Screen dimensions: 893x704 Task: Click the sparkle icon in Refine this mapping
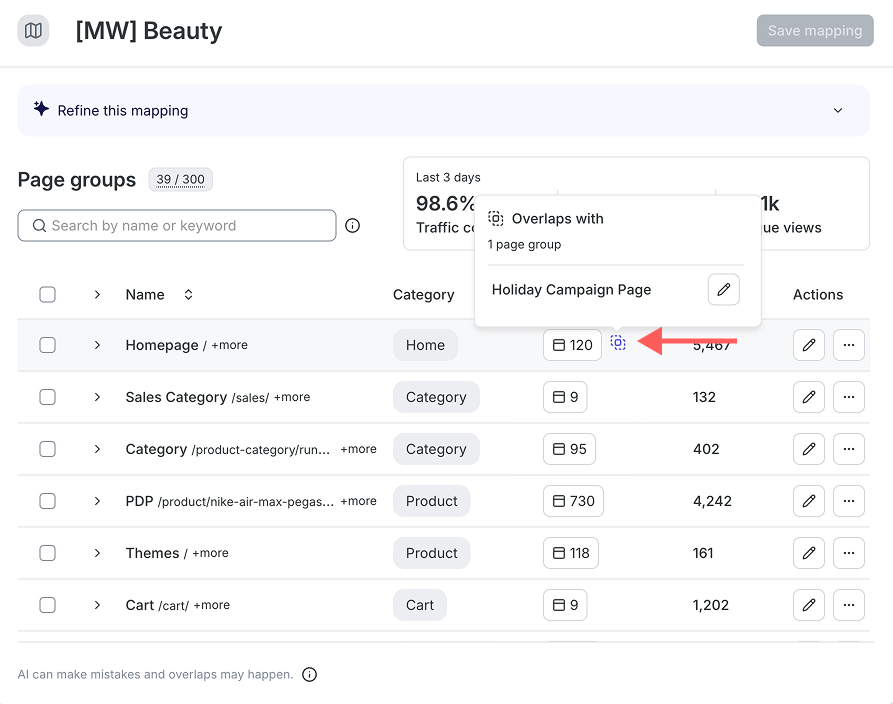[x=41, y=108]
